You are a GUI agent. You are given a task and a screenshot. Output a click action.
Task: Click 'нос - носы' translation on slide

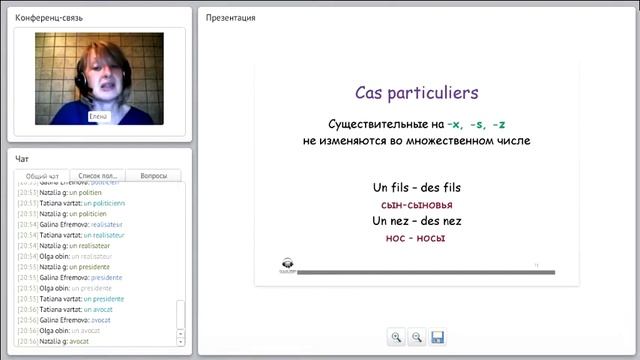point(416,238)
